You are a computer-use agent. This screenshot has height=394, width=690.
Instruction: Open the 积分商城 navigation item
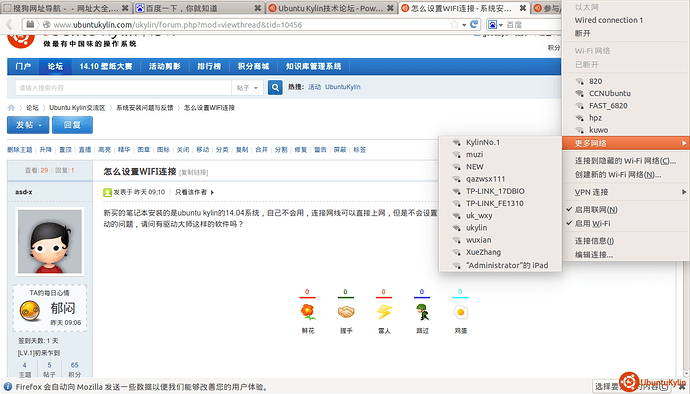point(253,66)
